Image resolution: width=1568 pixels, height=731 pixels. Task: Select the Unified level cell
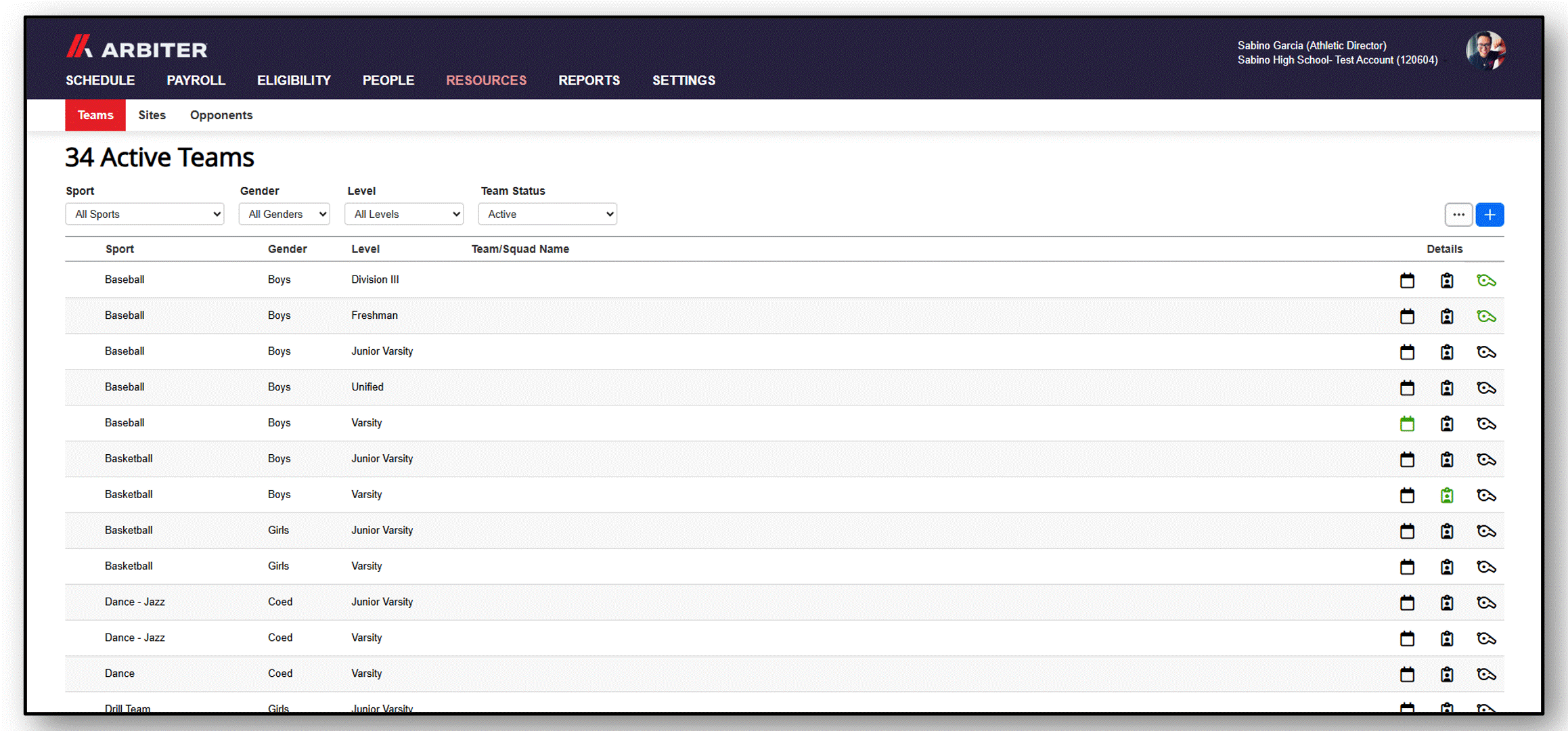367,387
